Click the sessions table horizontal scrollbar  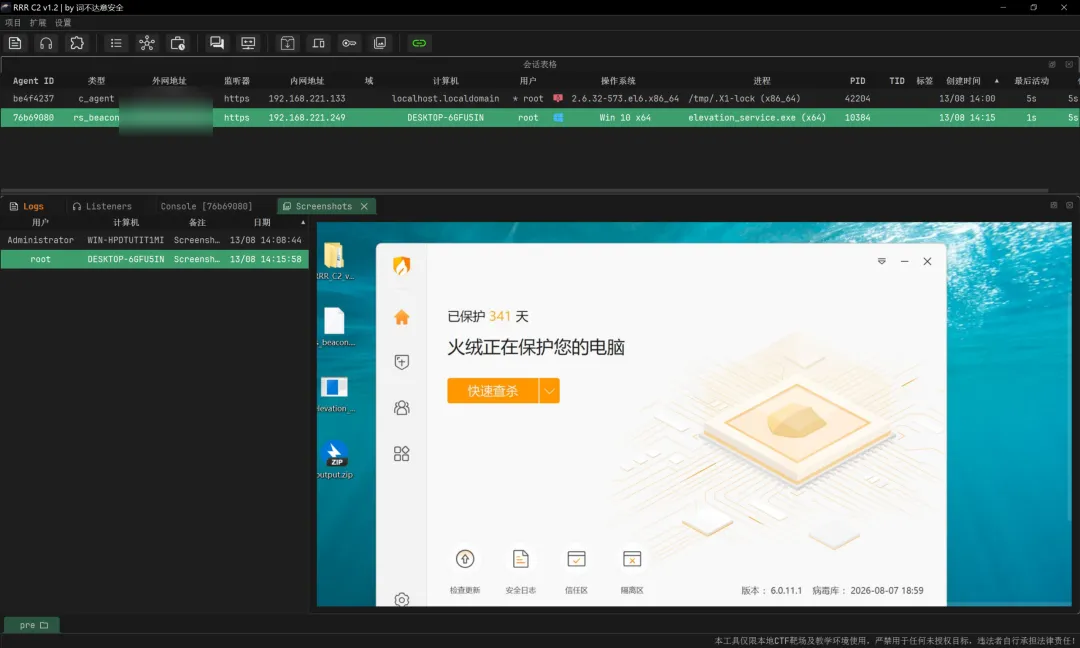[525, 190]
